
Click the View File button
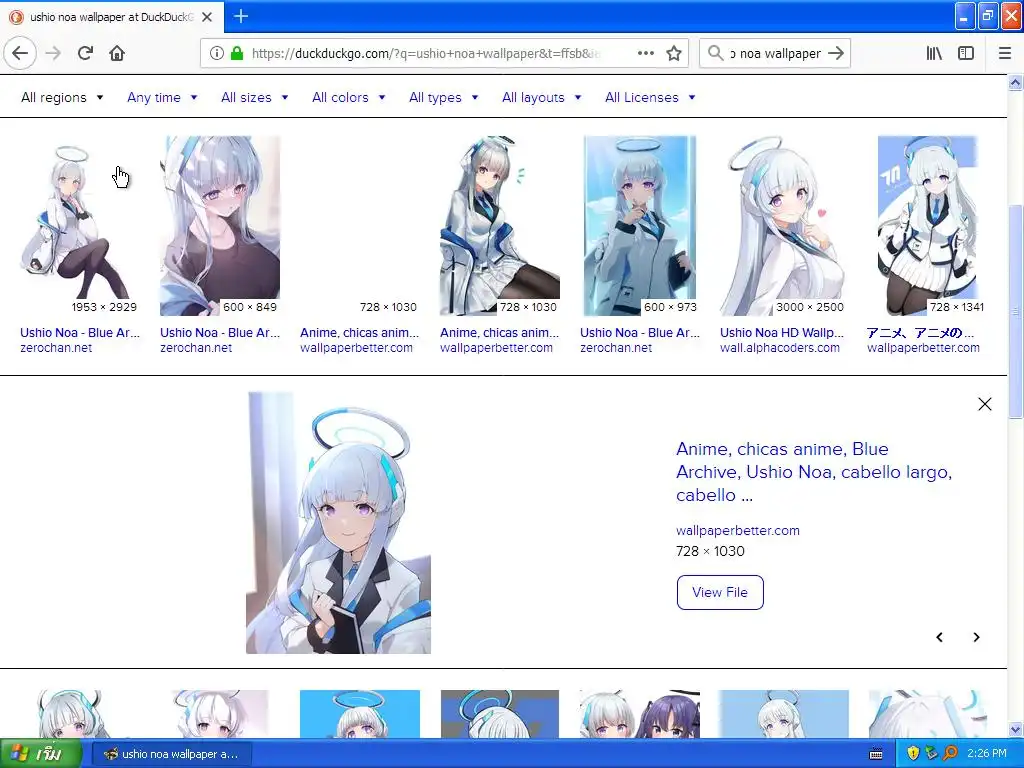[720, 592]
